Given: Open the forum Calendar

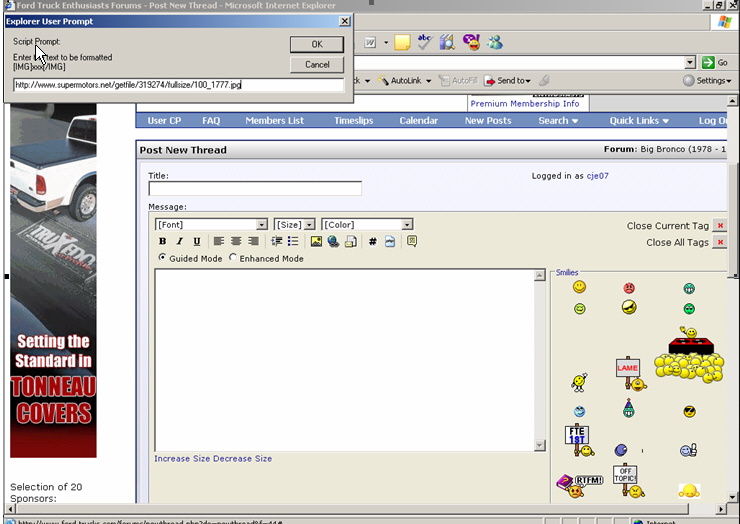Looking at the screenshot, I should click(419, 120).
